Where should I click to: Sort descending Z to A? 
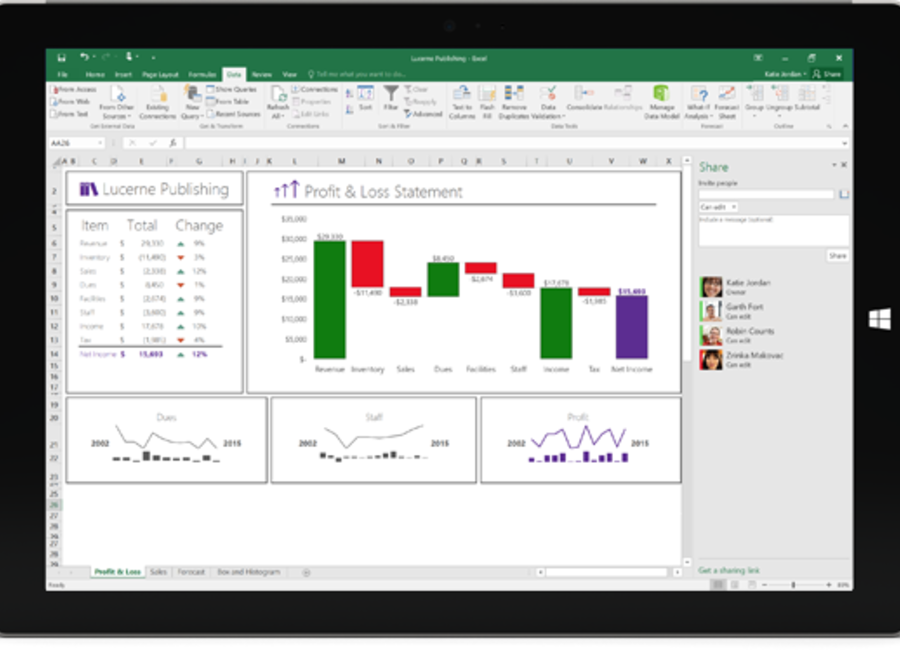coord(350,109)
